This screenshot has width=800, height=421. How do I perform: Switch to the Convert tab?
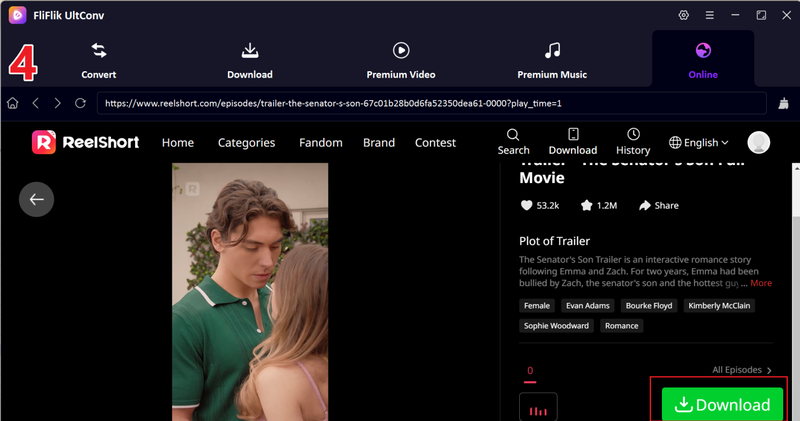point(98,61)
